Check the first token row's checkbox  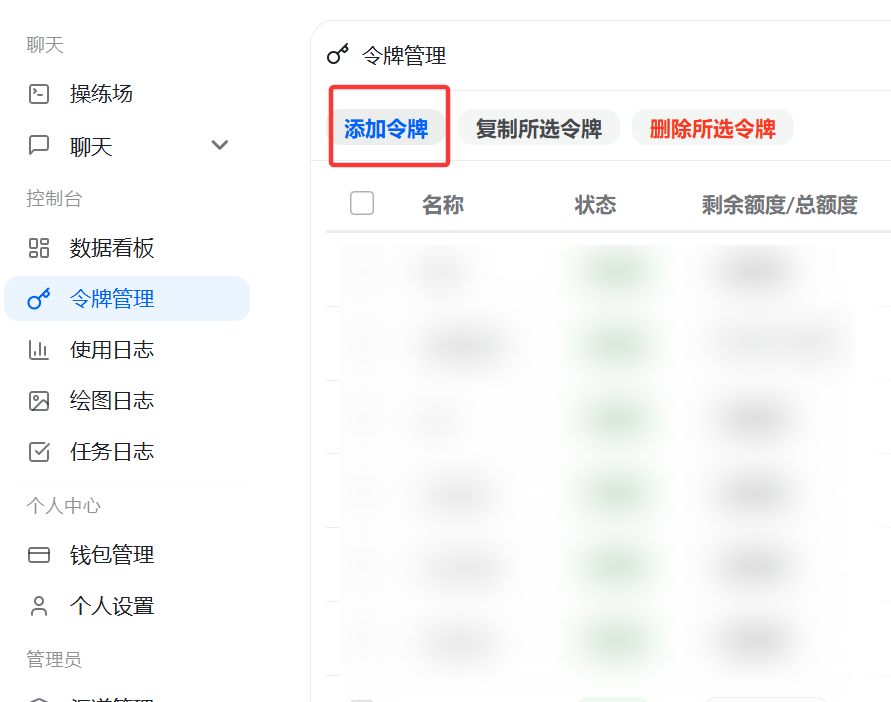[x=361, y=270]
